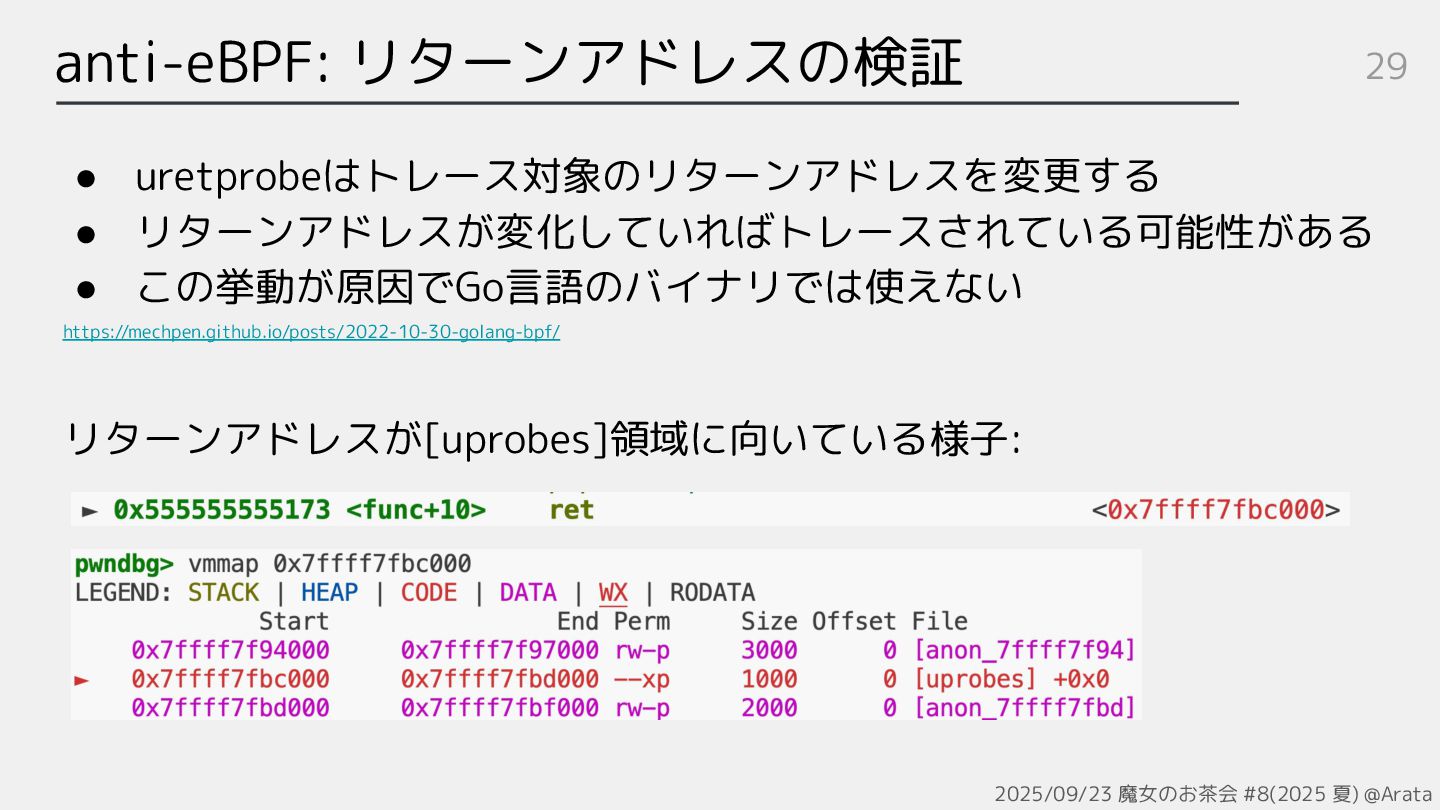Image resolution: width=1440 pixels, height=810 pixels.
Task: Click the 'CODE' legend entry
Action: [429, 592]
